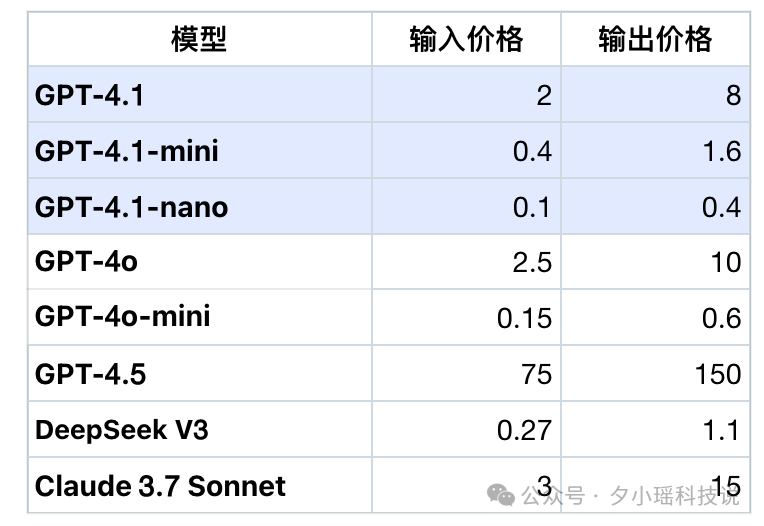Select the GPT-4.5 model name cell
764x526 pixels.
click(90, 374)
